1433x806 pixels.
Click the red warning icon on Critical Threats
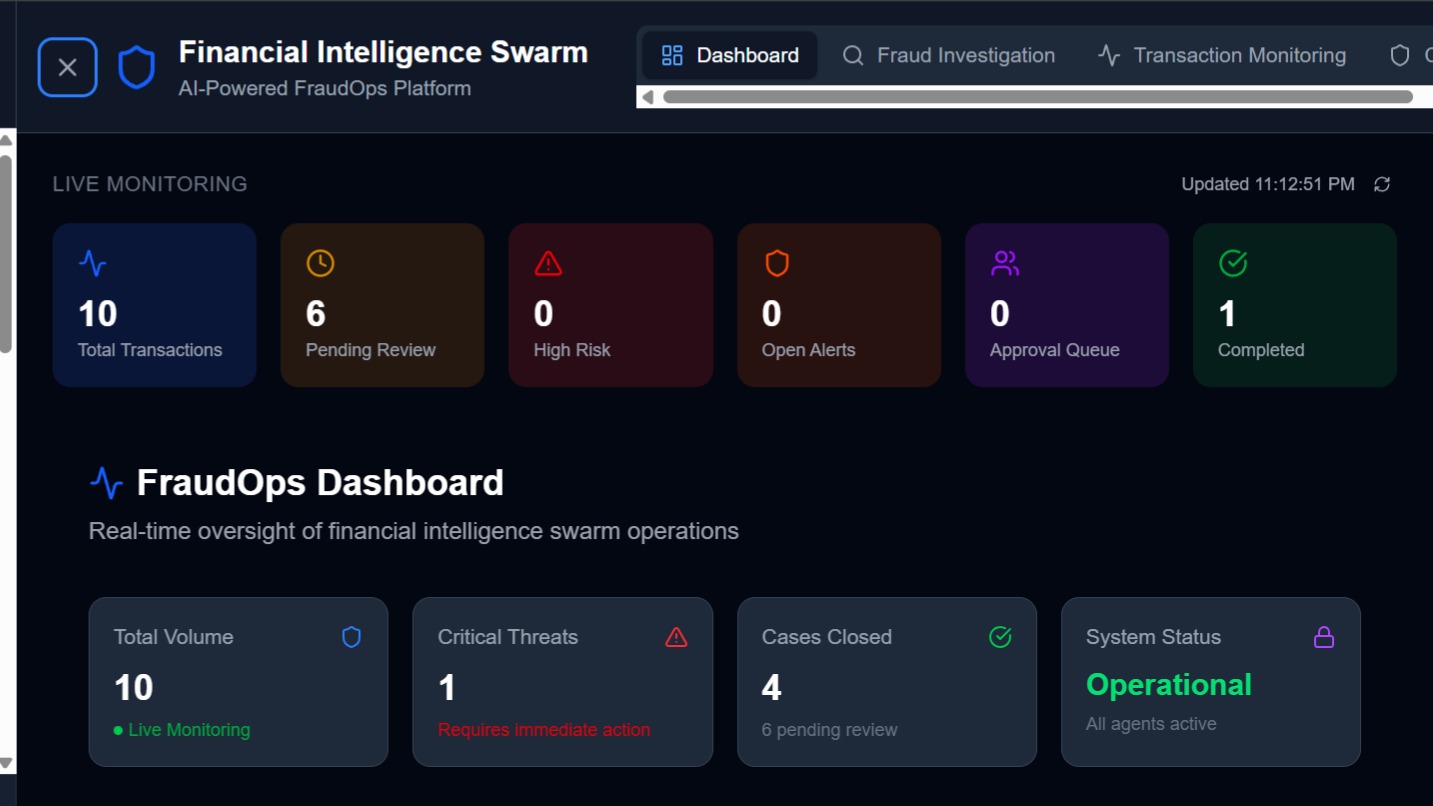tap(676, 637)
